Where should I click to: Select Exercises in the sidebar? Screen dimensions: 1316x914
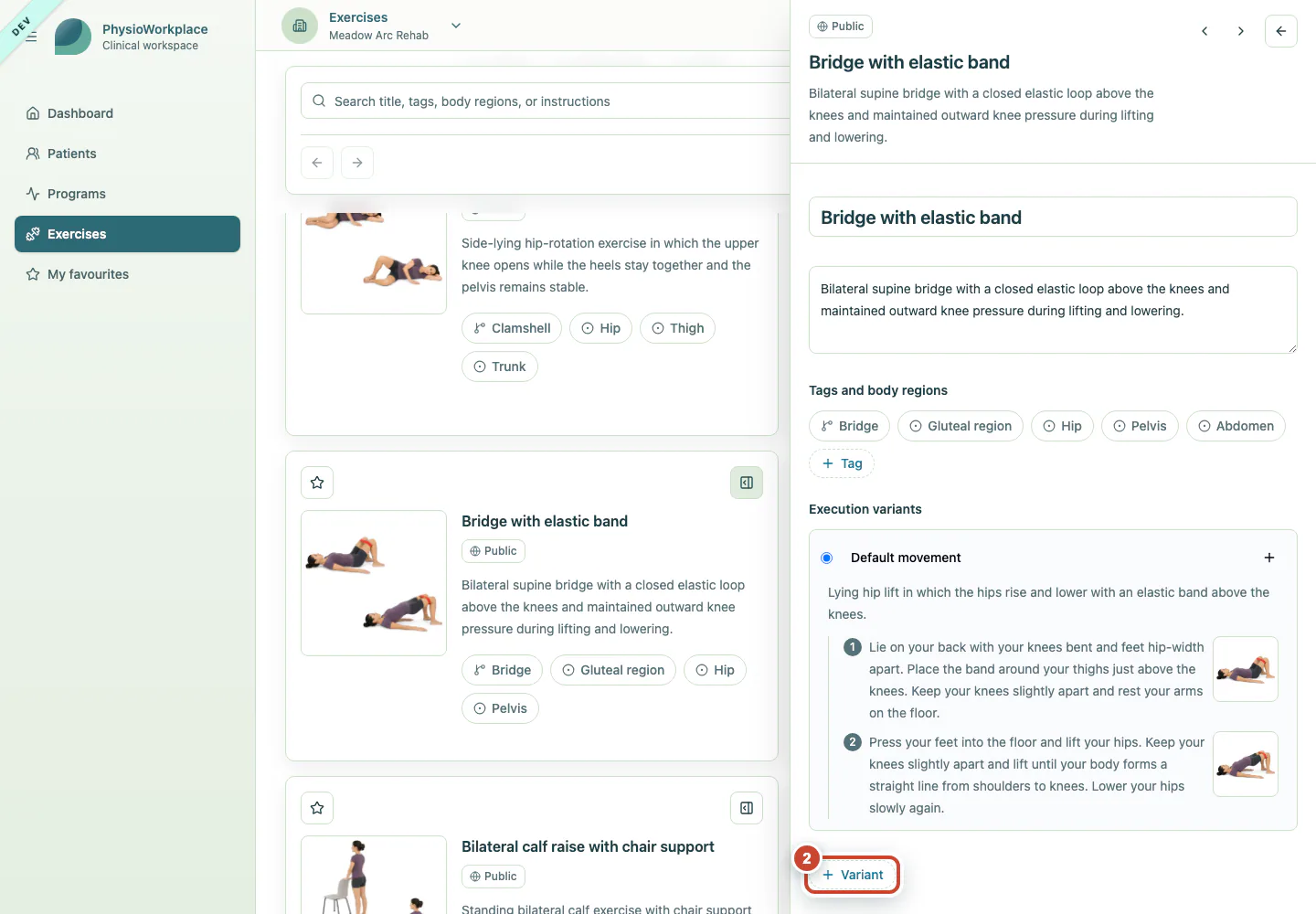point(127,234)
